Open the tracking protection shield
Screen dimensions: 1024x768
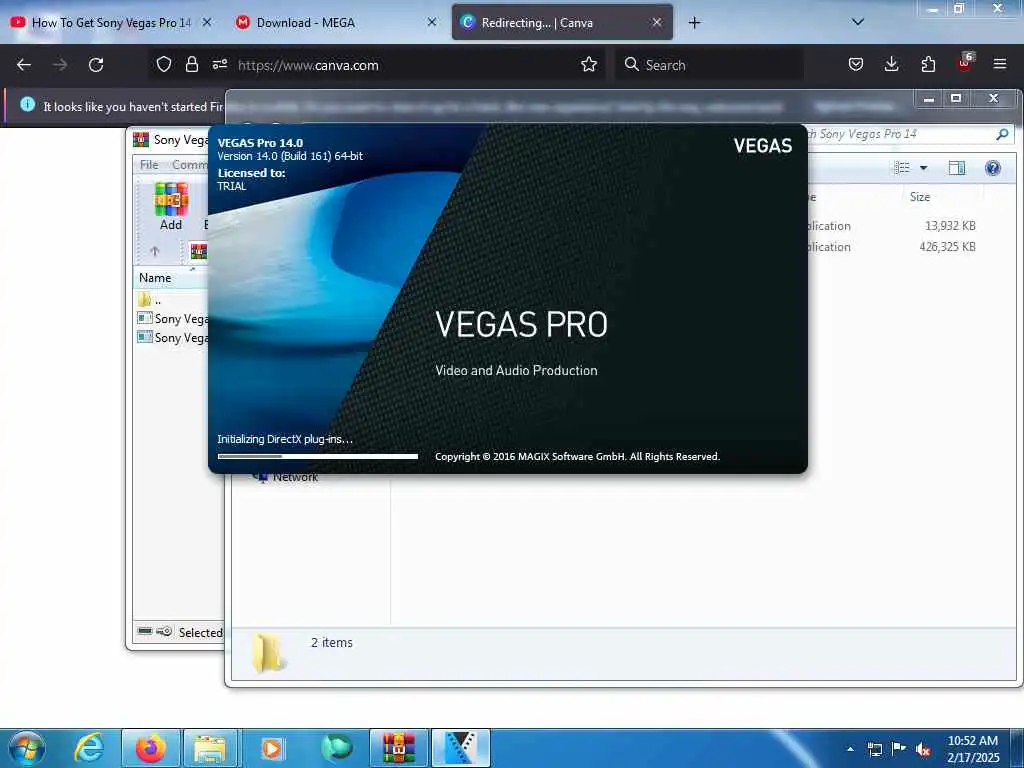click(x=164, y=65)
